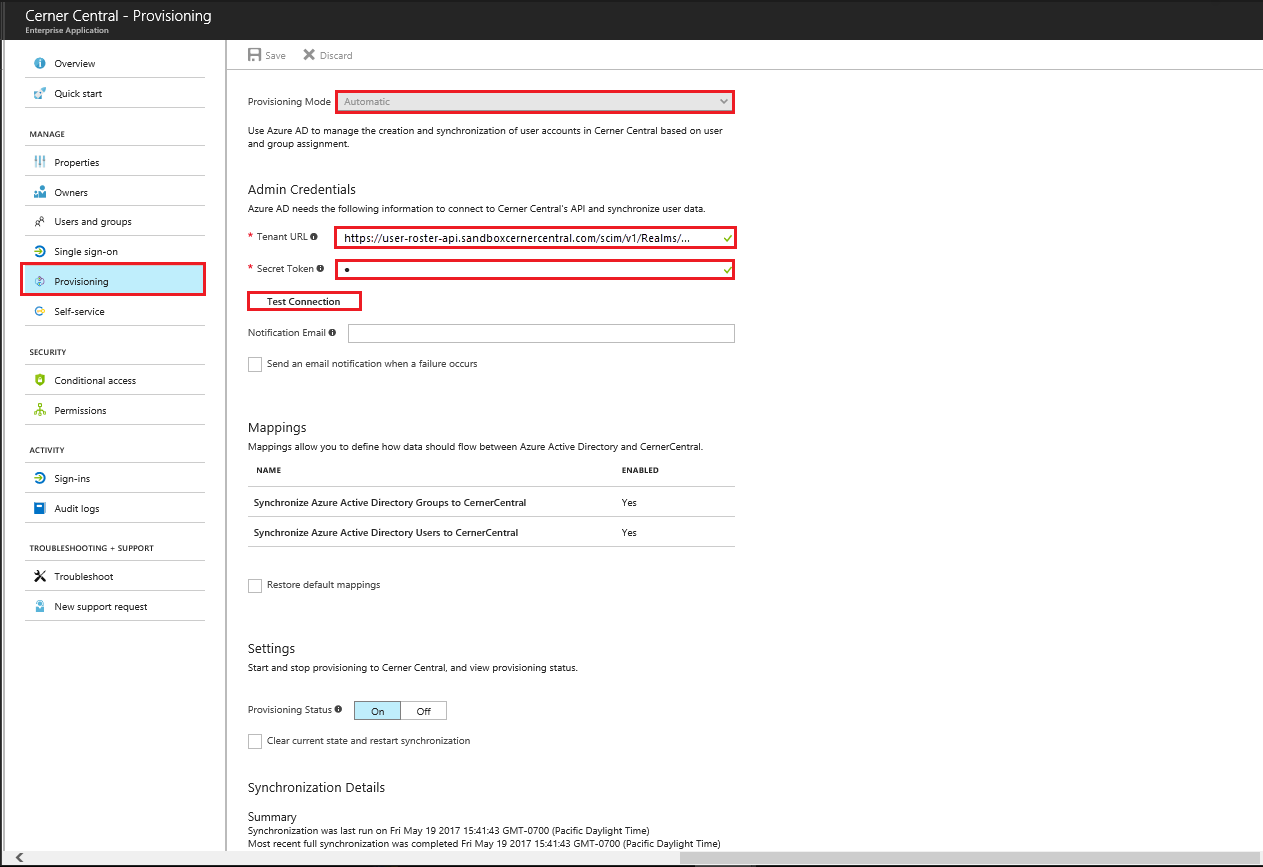Viewport: 1263px width, 867px height.
Task: Click the Sign-ins icon
Action: click(x=40, y=478)
